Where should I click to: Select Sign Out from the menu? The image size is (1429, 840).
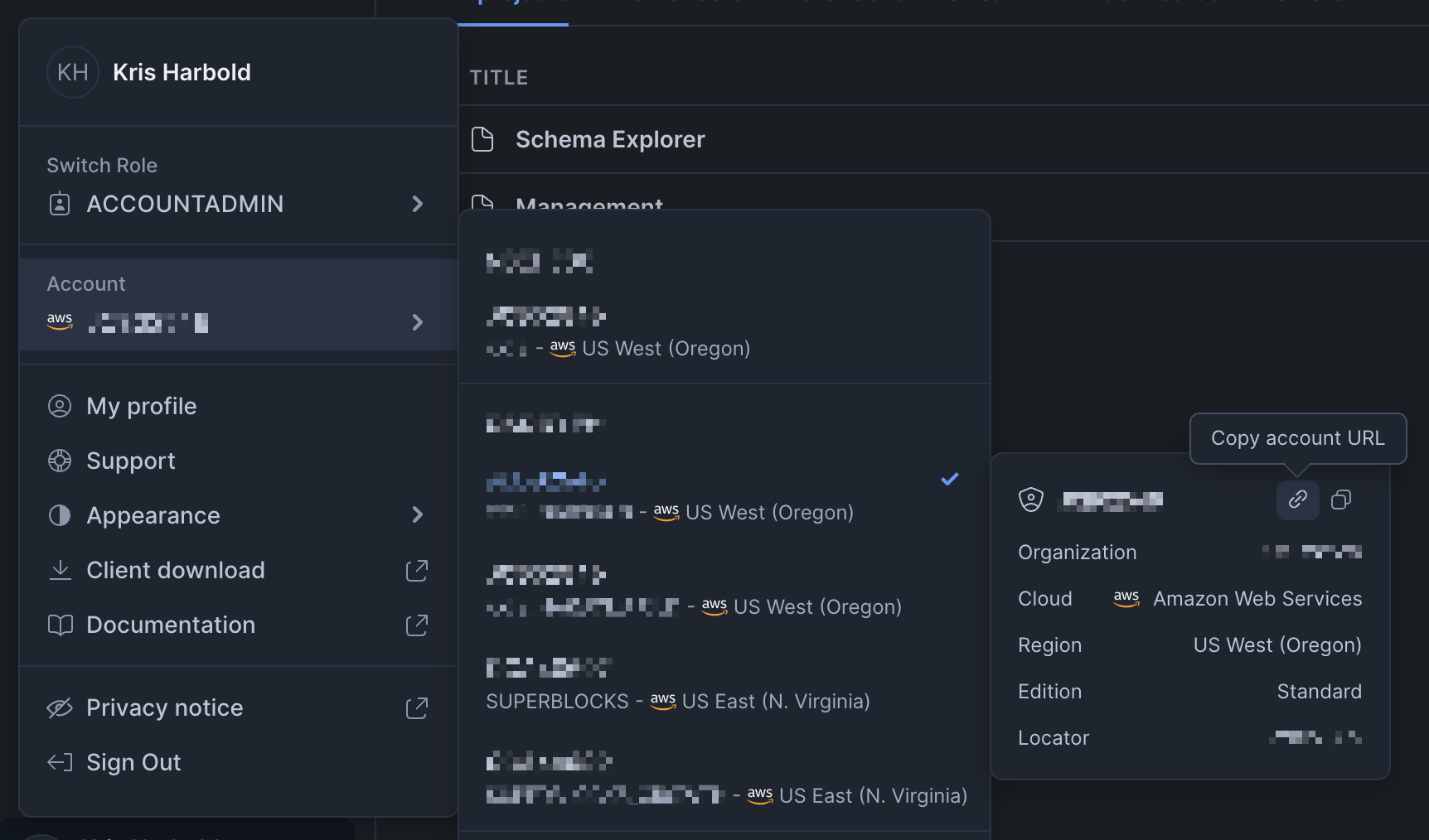click(133, 762)
